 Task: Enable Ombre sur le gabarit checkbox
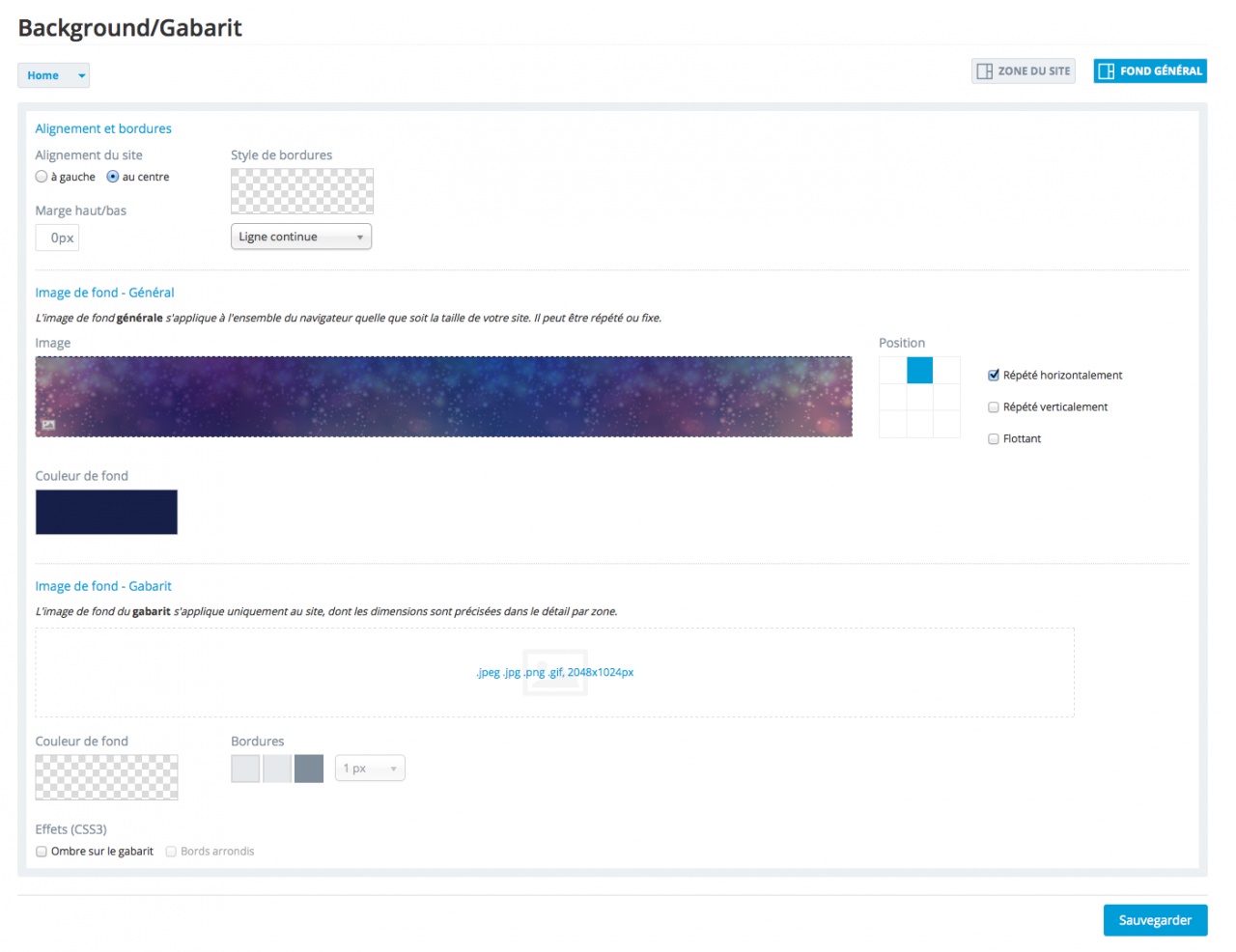tap(42, 852)
